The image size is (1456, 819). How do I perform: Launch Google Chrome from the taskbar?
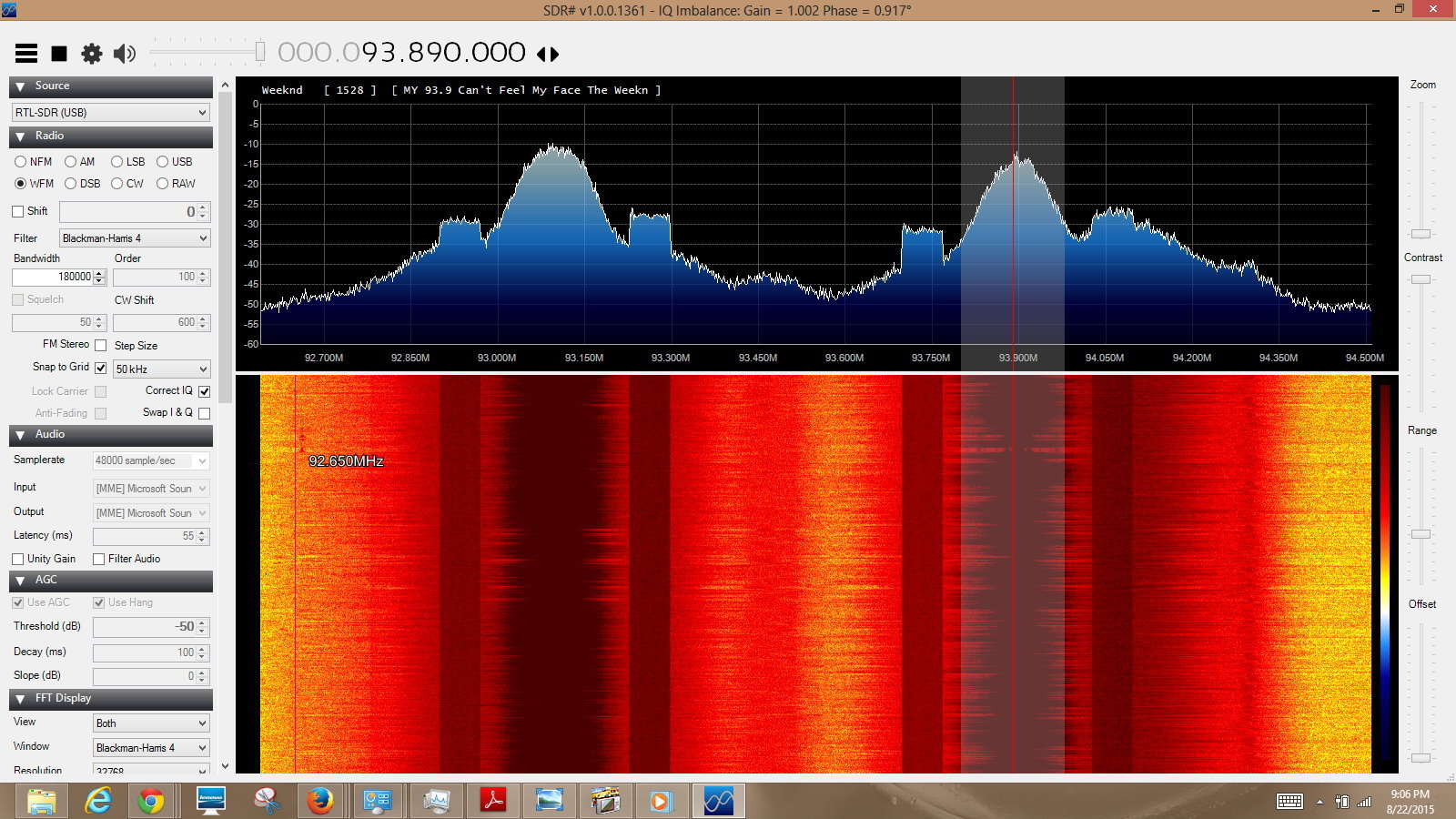pos(151,801)
